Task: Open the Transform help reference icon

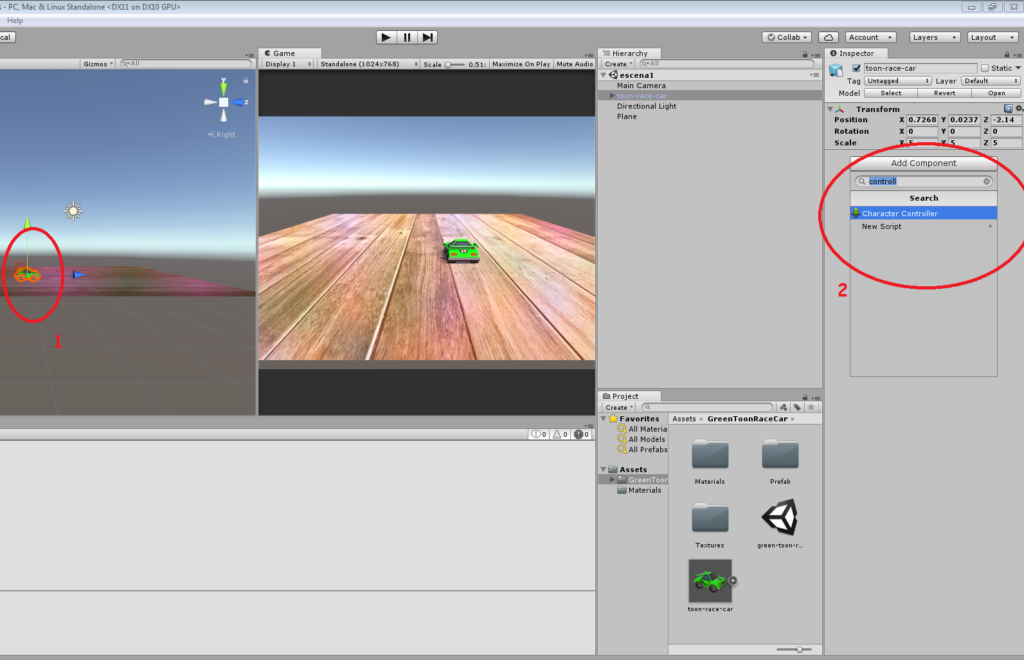Action: click(1008, 108)
